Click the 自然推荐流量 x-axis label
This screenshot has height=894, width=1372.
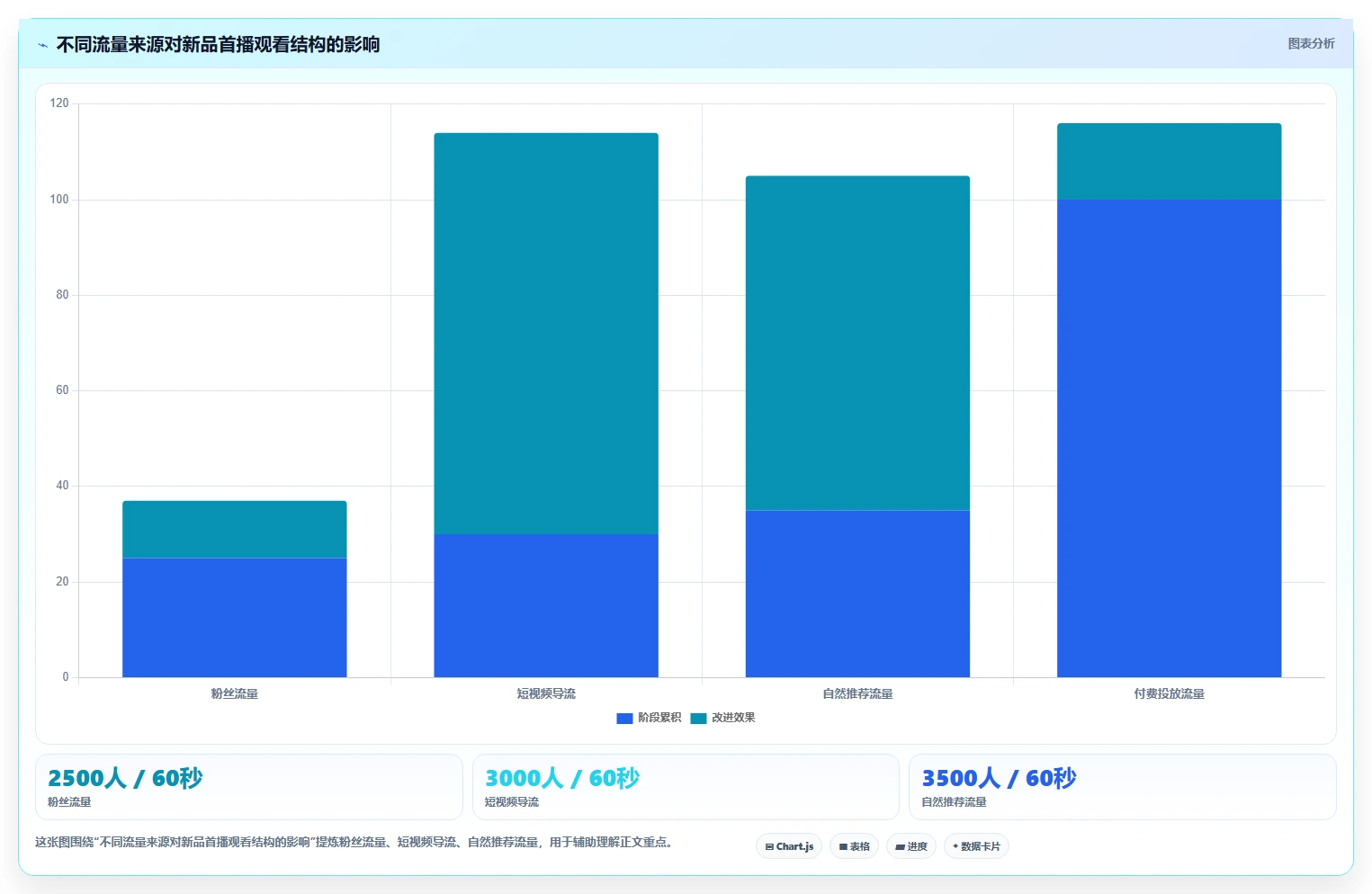pyautogui.click(x=857, y=693)
